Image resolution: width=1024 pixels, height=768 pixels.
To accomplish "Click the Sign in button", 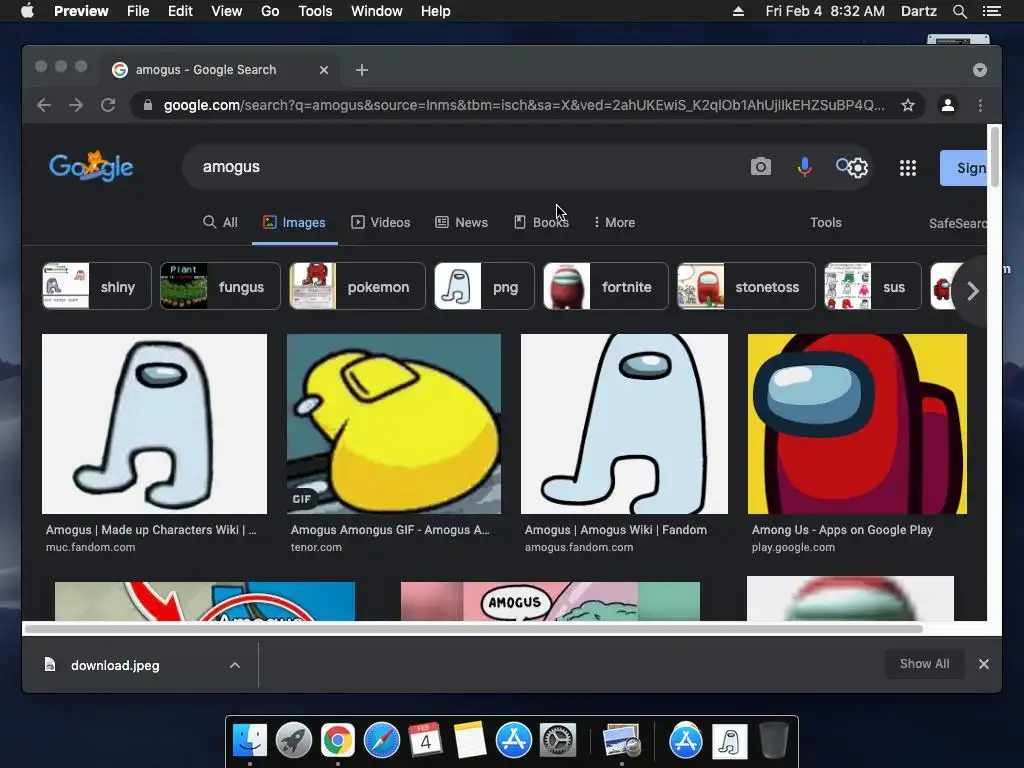I will tap(964, 168).
